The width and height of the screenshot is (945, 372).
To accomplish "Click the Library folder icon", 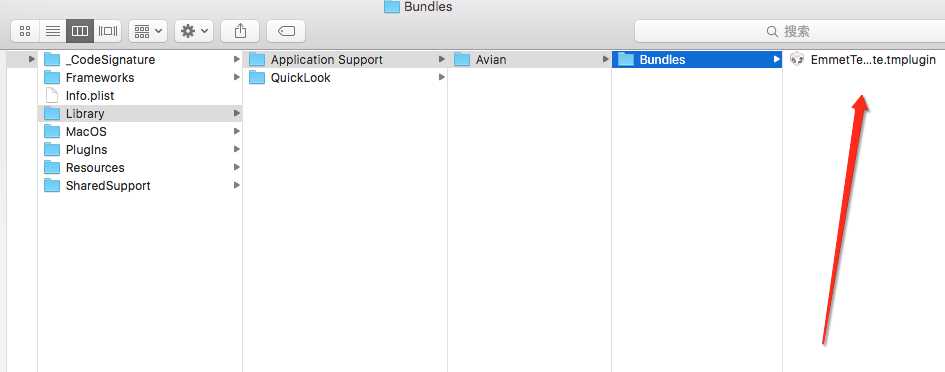I will pos(52,113).
